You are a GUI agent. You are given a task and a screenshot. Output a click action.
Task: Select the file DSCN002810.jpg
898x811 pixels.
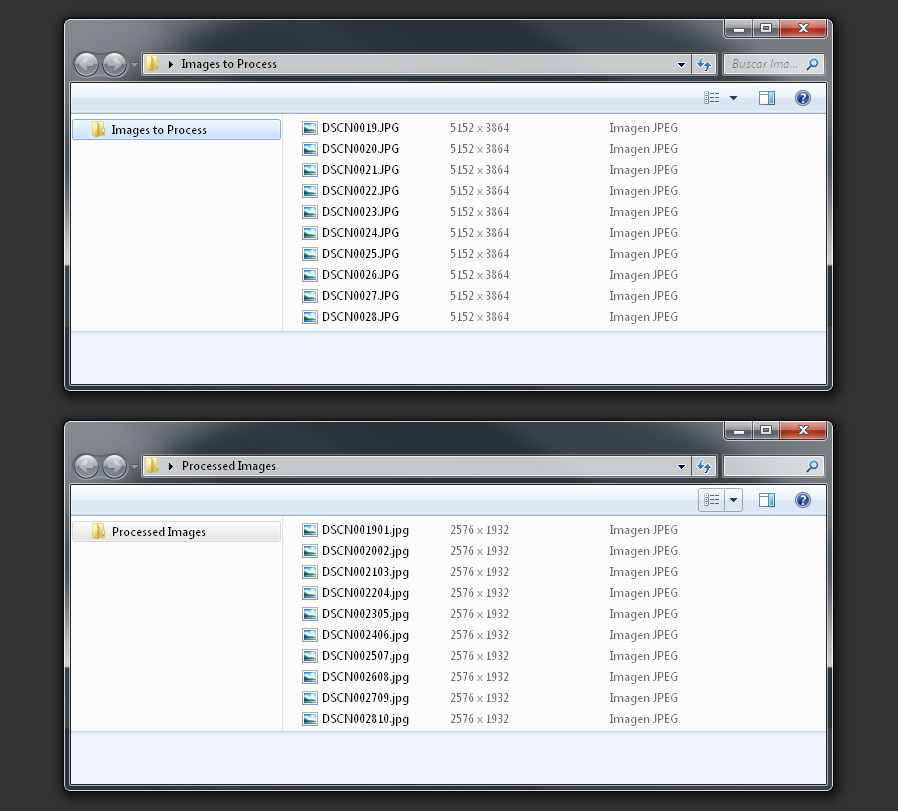pyautogui.click(x=365, y=719)
